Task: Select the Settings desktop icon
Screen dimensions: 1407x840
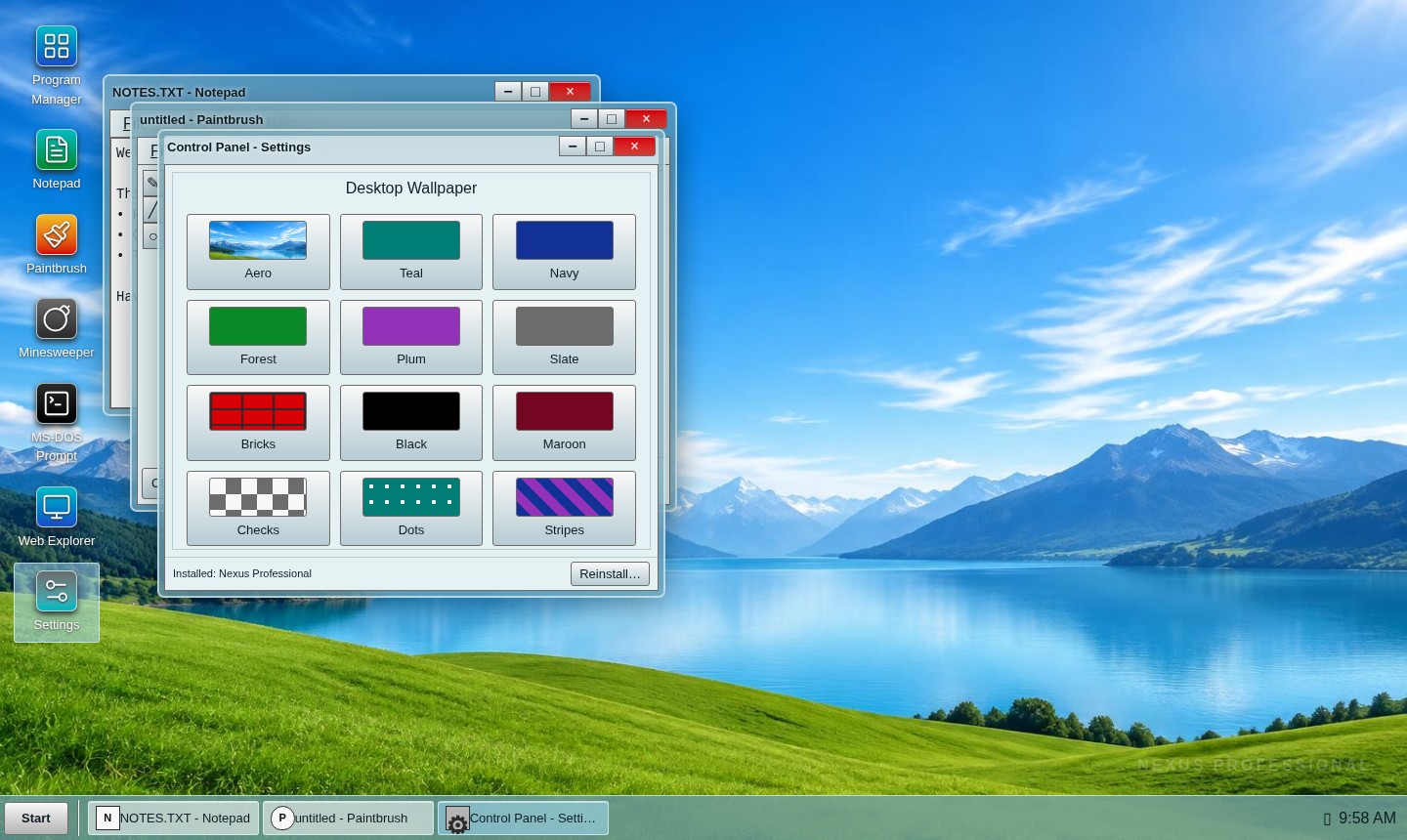Action: pyautogui.click(x=57, y=603)
